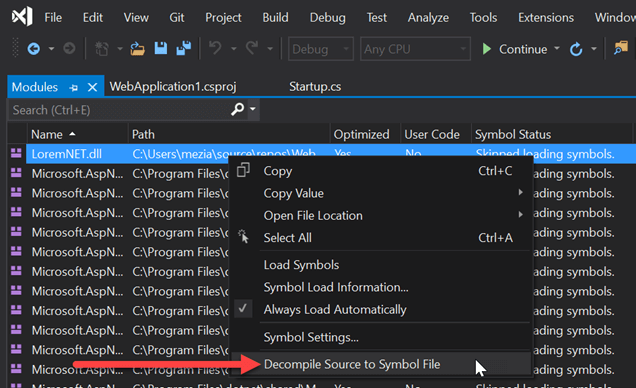This screenshot has width=636, height=388.
Task: Click in the Search (Ctrl+E) field
Action: (x=120, y=110)
